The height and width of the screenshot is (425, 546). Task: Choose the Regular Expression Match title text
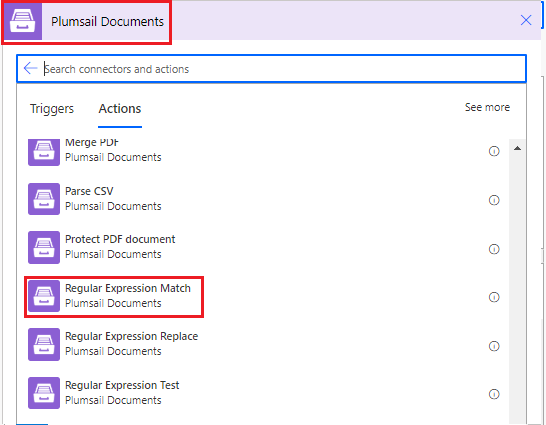pos(128,288)
